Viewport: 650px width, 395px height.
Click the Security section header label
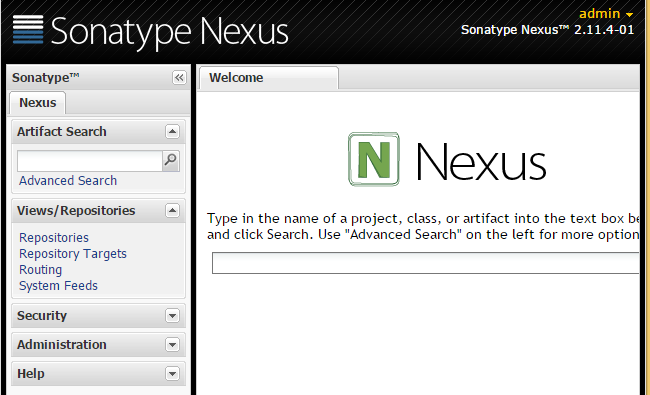tap(42, 316)
